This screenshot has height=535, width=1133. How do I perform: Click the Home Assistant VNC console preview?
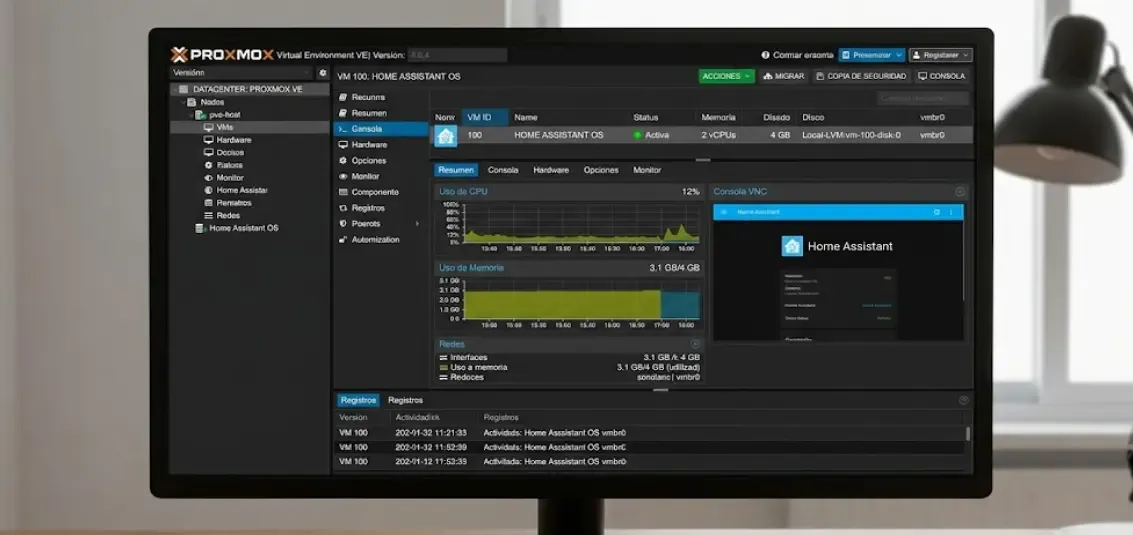click(838, 273)
